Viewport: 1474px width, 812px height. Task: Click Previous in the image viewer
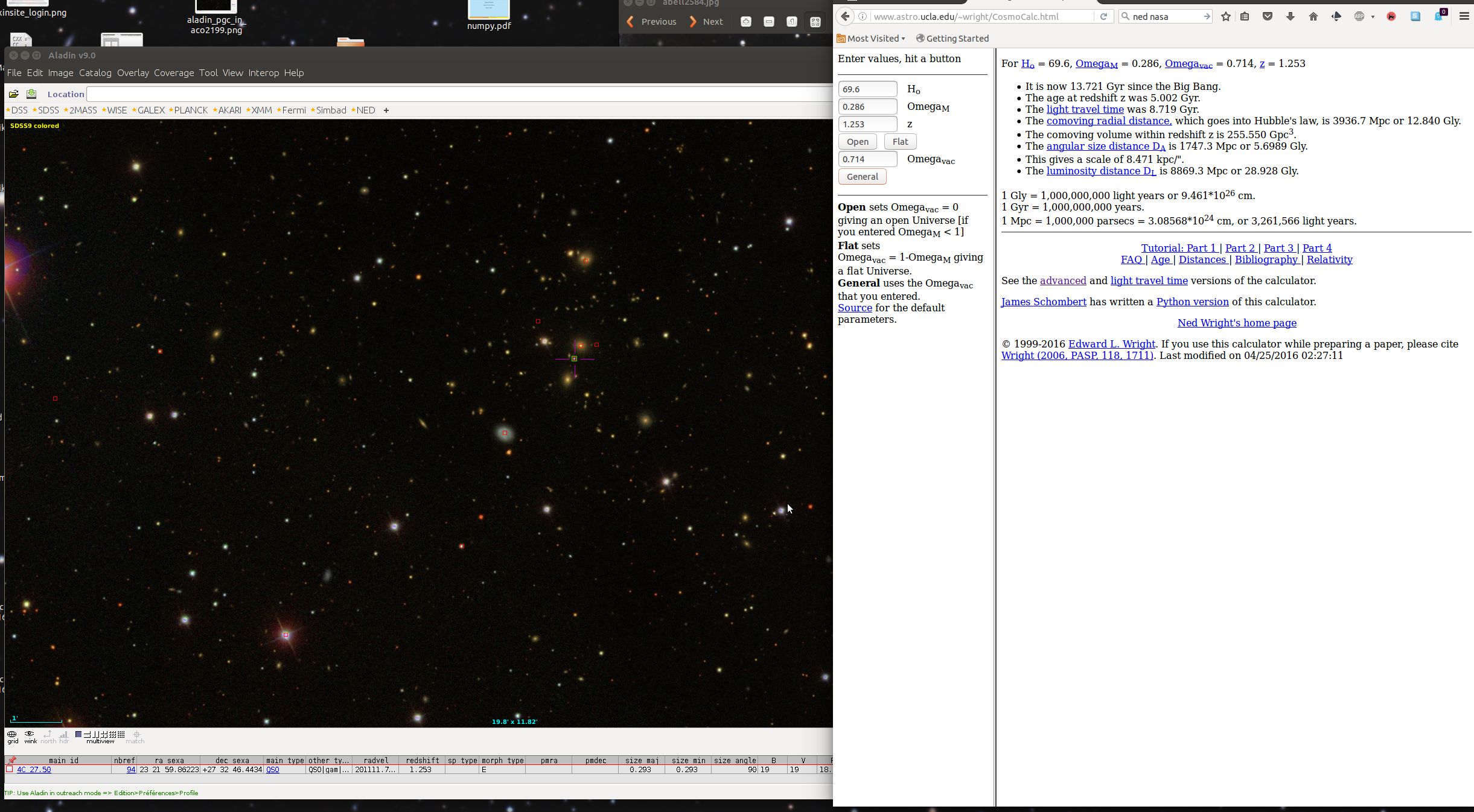652,22
